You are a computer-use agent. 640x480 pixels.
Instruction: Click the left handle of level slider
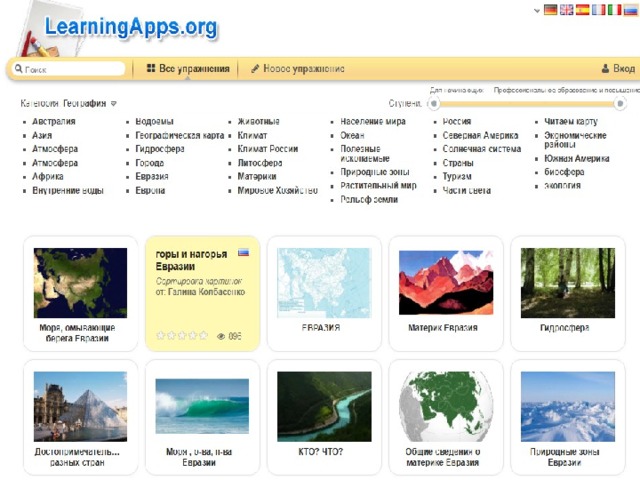pos(434,103)
